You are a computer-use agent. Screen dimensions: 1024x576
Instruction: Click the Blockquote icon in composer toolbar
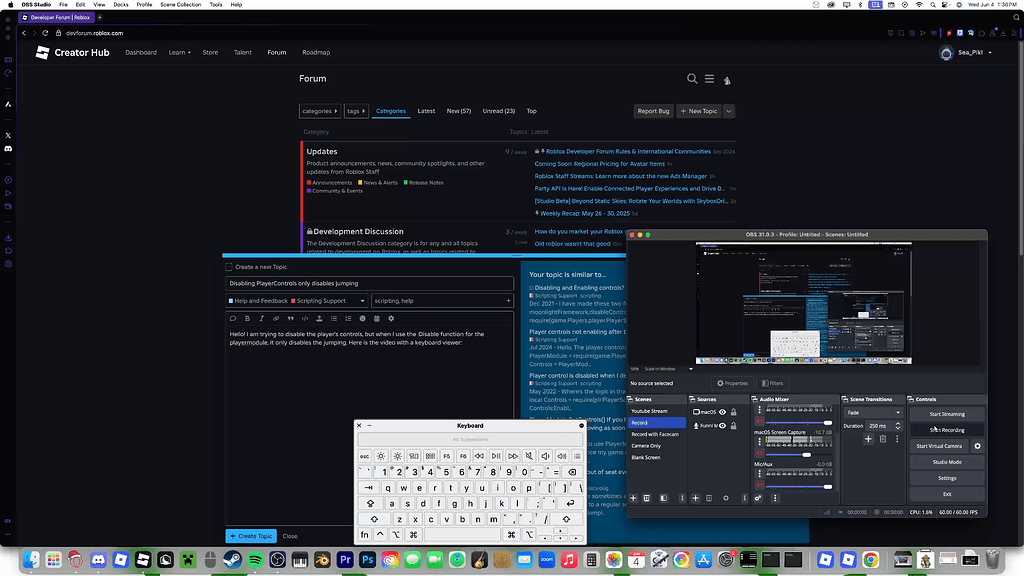[x=290, y=319]
